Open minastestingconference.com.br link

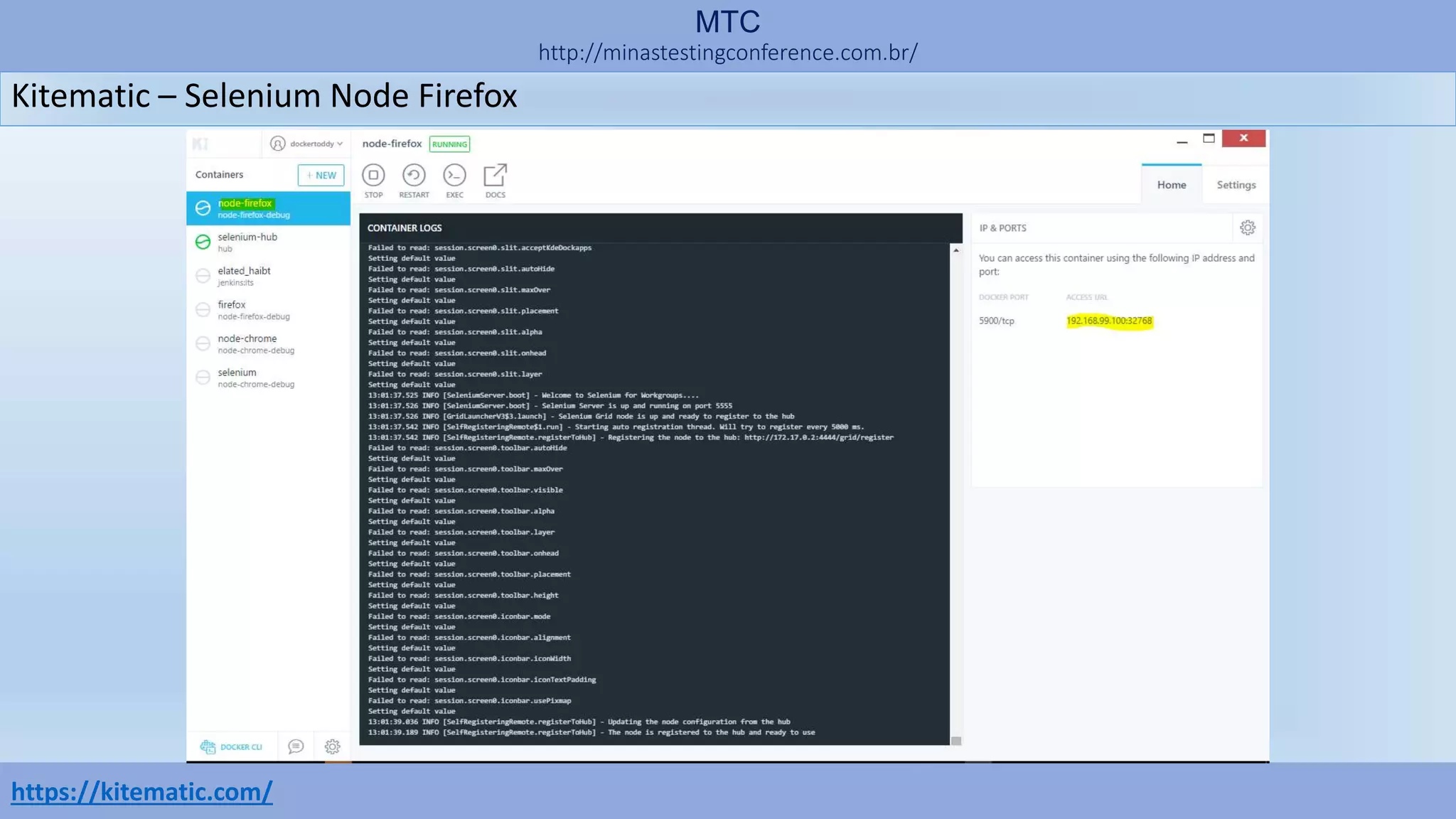728,53
